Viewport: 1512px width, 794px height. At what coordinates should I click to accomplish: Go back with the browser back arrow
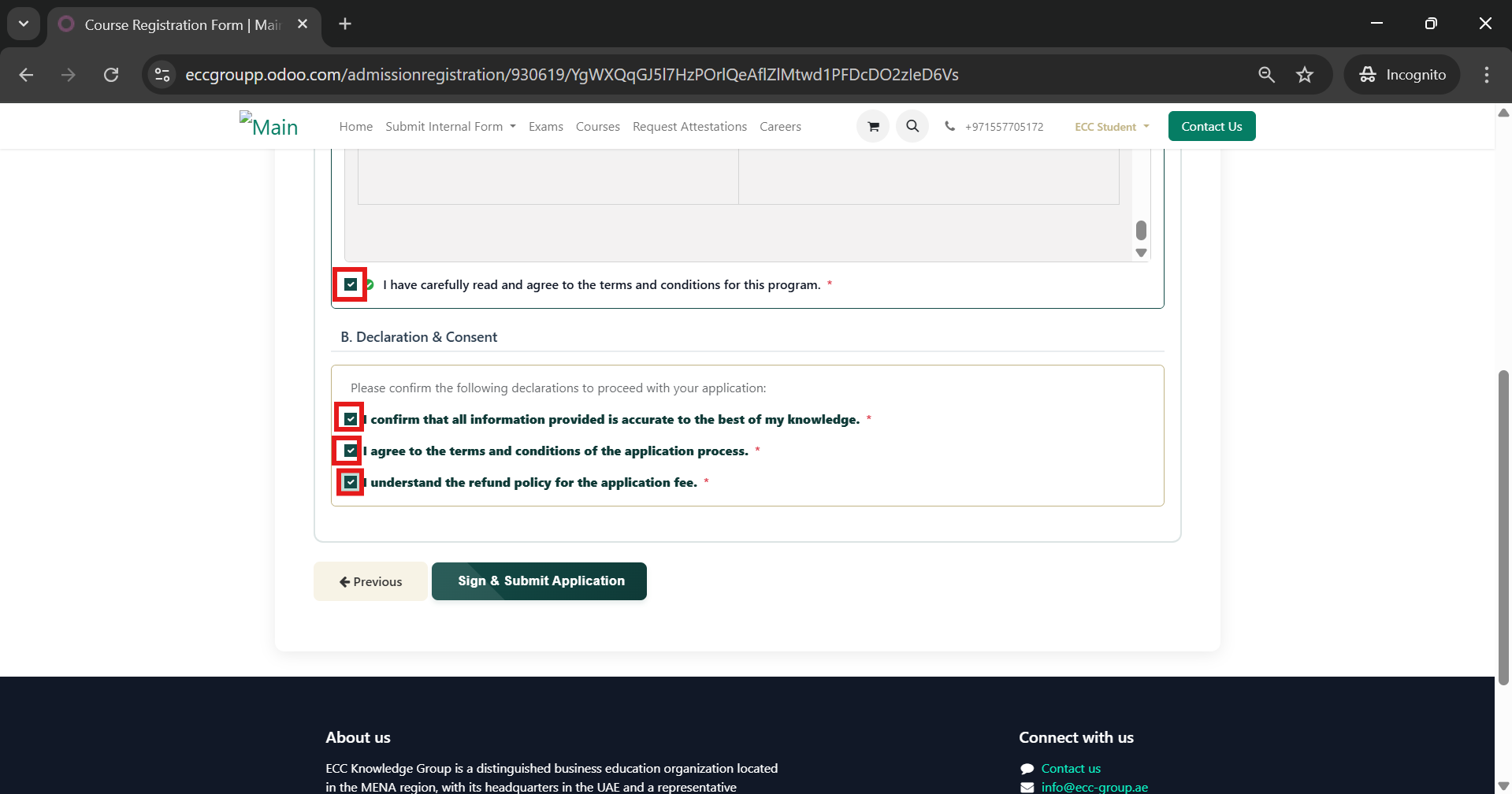[26, 75]
